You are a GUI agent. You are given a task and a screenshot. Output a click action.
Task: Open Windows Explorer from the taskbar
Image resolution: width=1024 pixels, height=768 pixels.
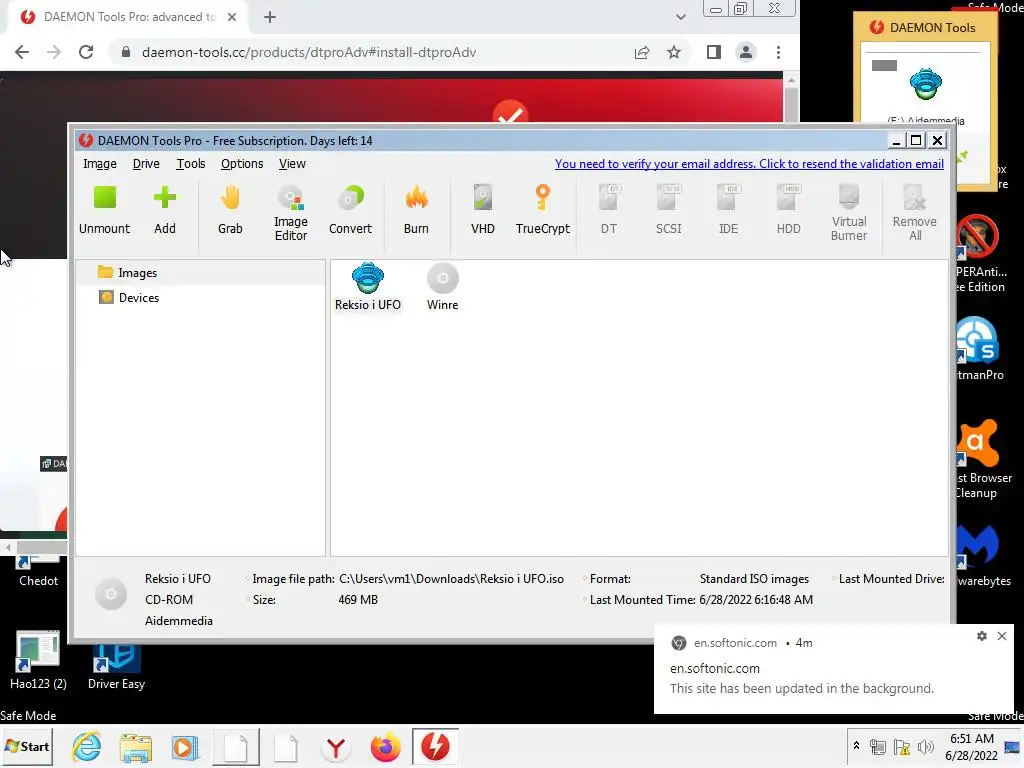click(x=136, y=746)
